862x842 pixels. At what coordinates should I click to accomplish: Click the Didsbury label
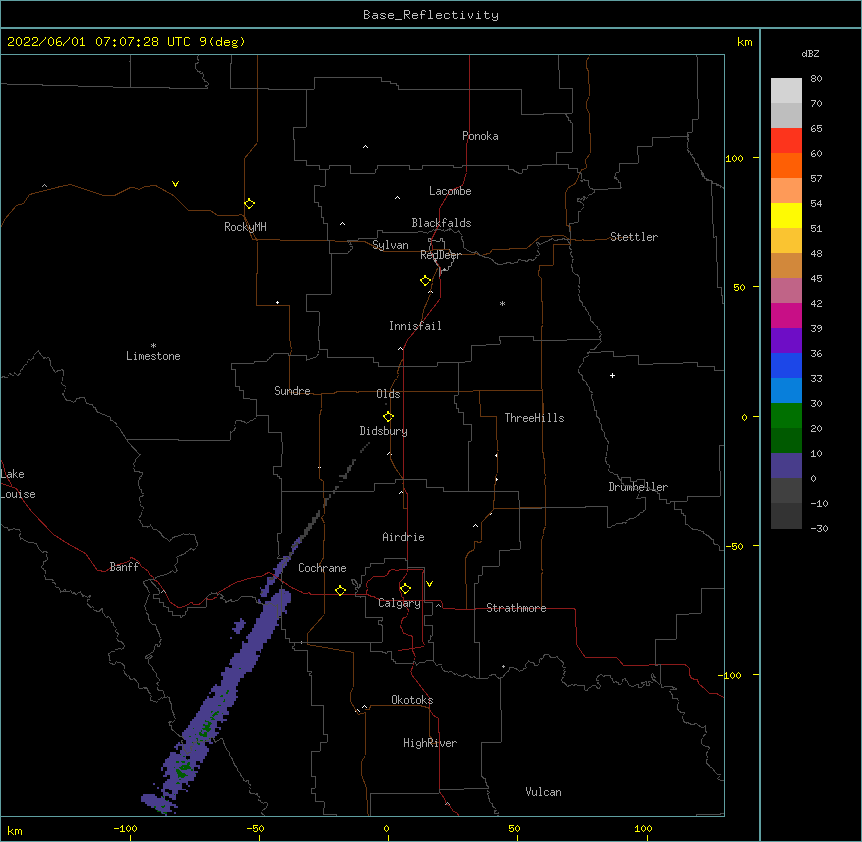[383, 431]
